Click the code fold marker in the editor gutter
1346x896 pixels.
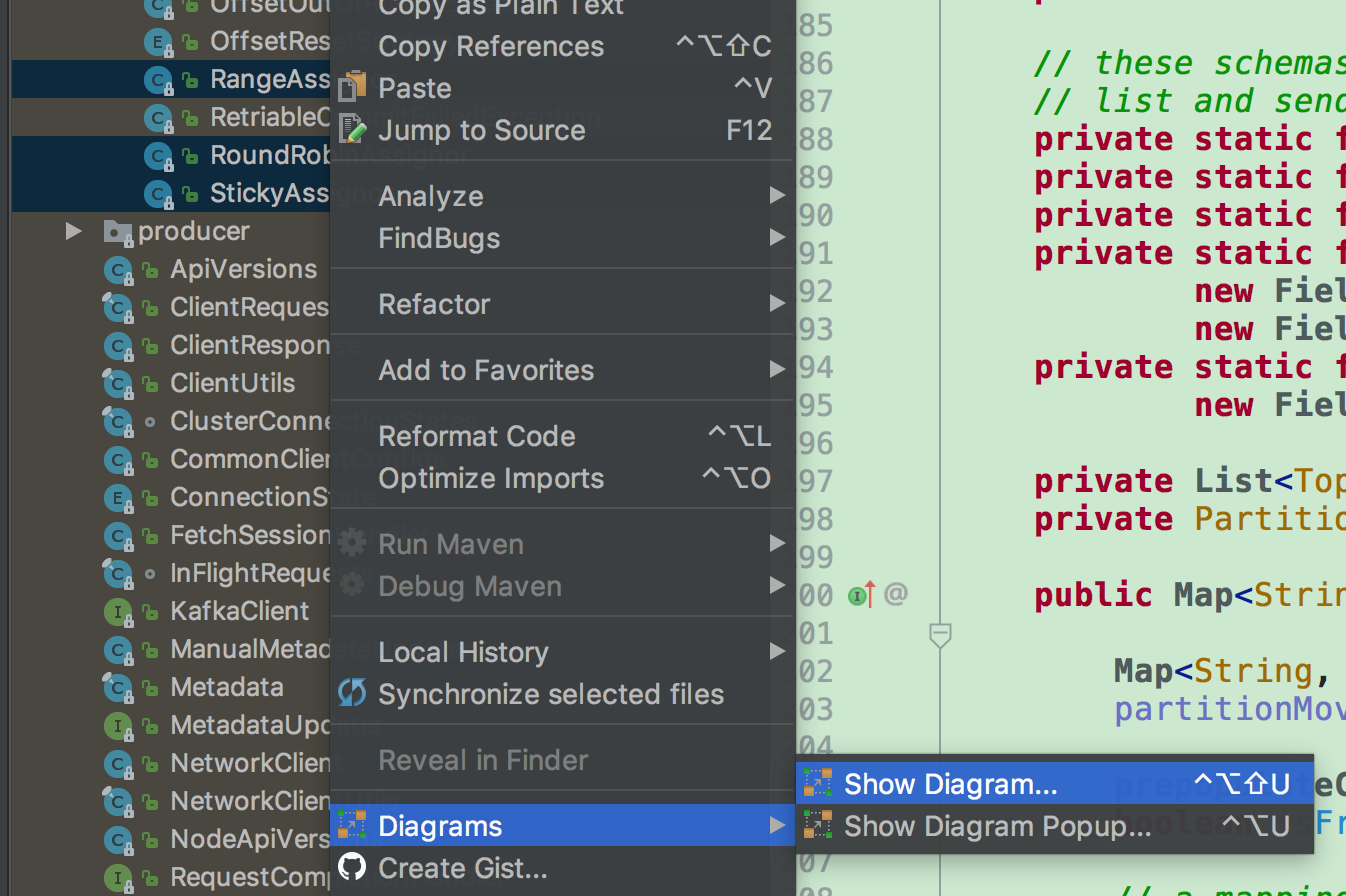coord(940,635)
